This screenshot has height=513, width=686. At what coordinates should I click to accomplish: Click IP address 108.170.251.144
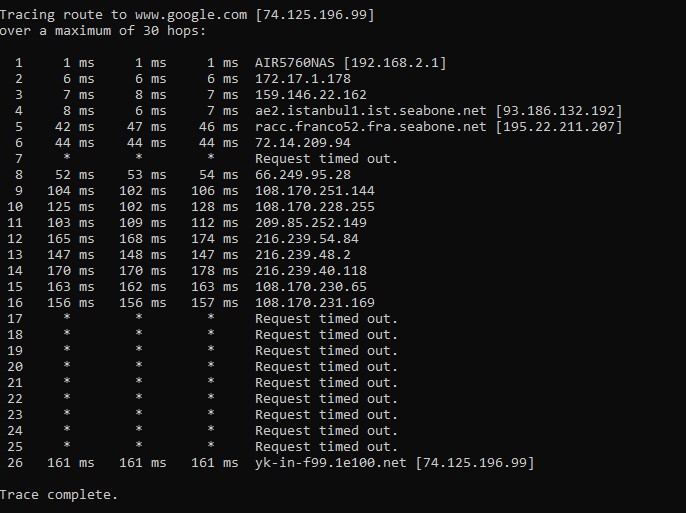tap(315, 191)
